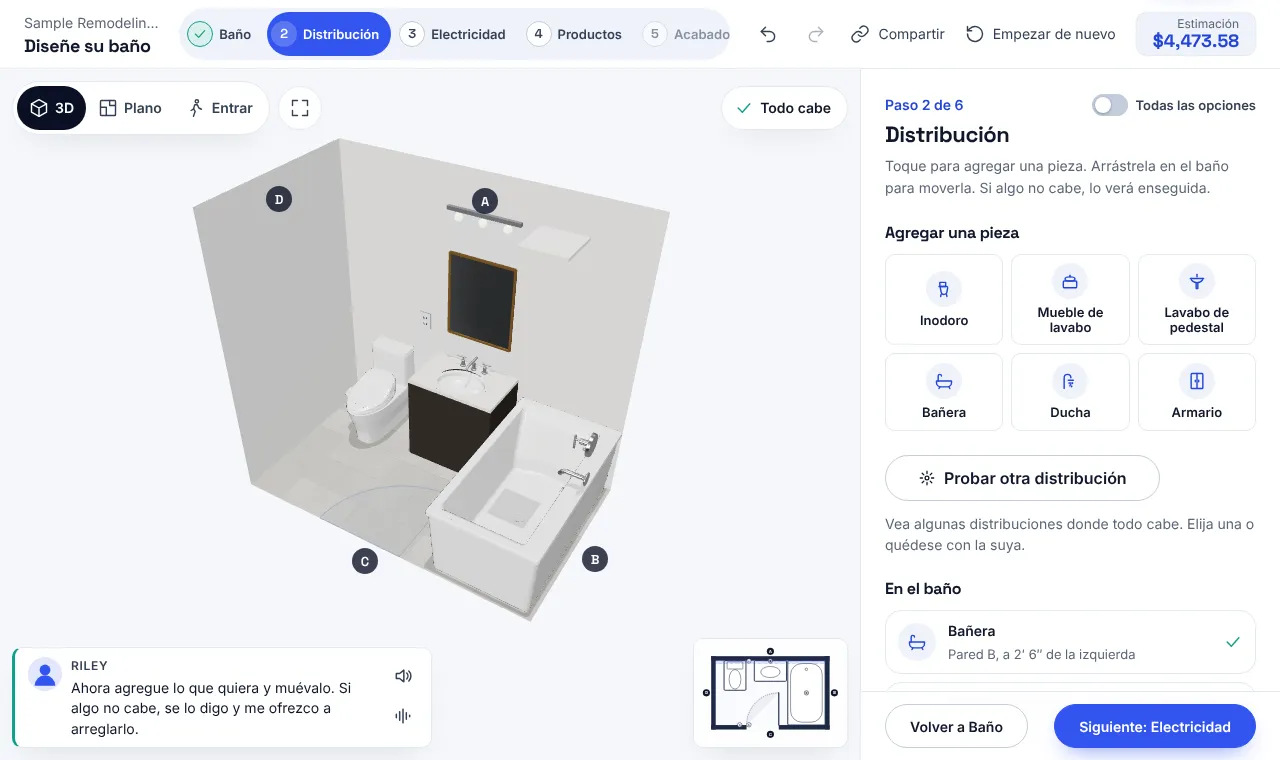Undo the last change with the undo arrow
Viewport: 1280px width, 760px height.
[768, 34]
